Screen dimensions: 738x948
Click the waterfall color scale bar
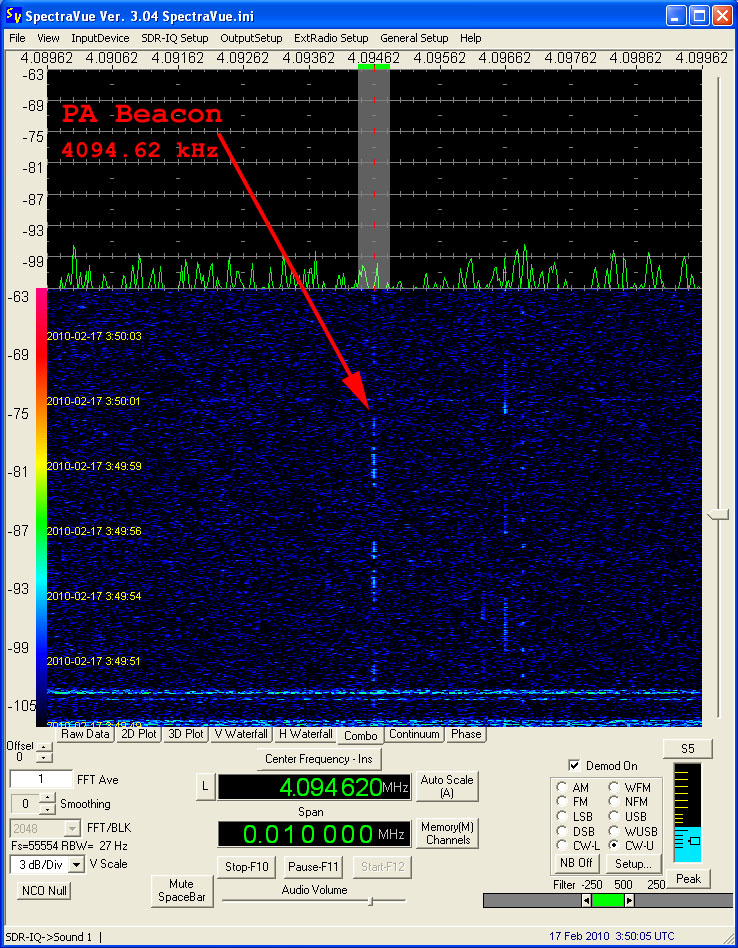click(42, 507)
